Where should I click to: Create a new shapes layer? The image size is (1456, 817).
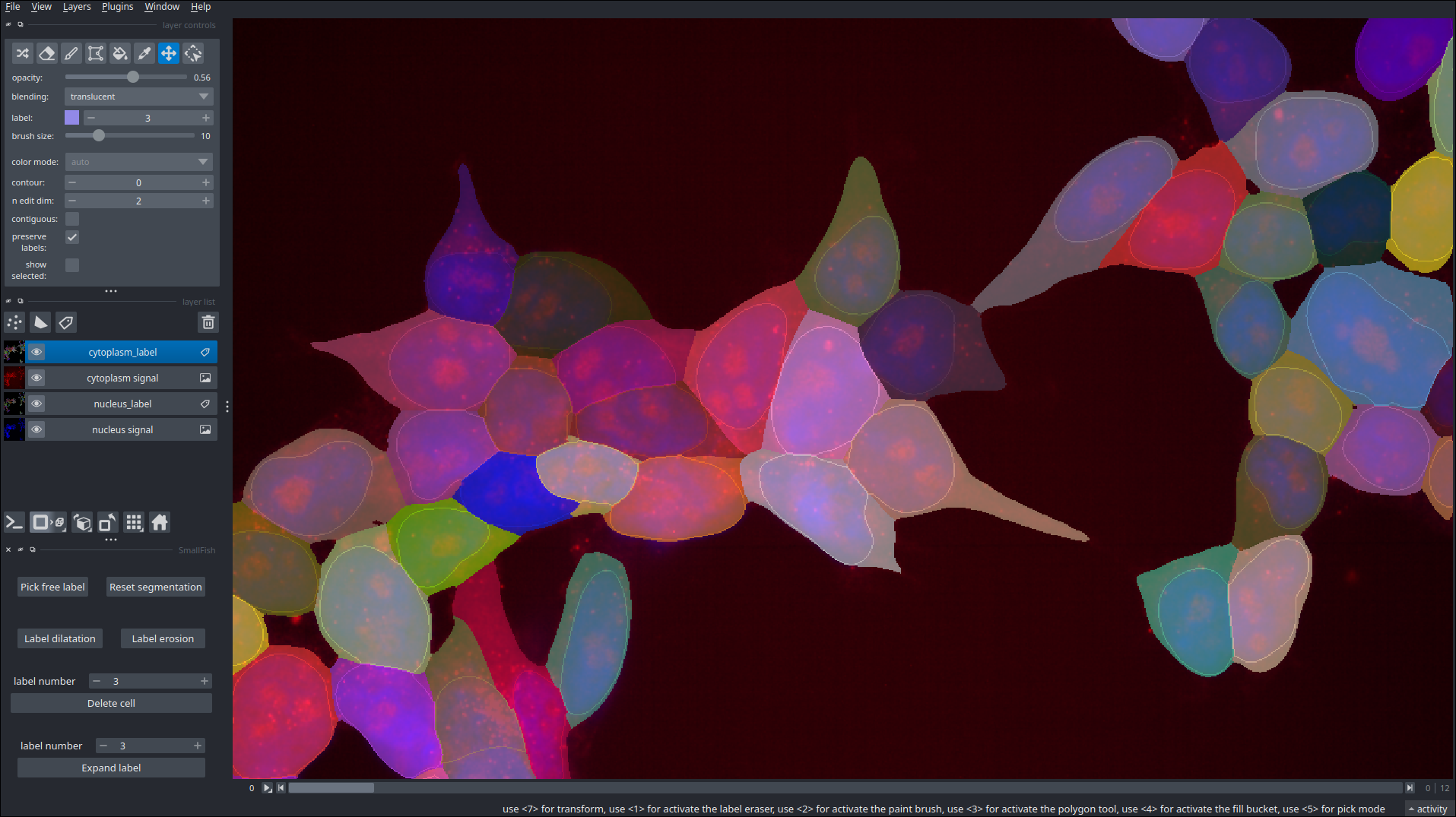click(x=40, y=322)
